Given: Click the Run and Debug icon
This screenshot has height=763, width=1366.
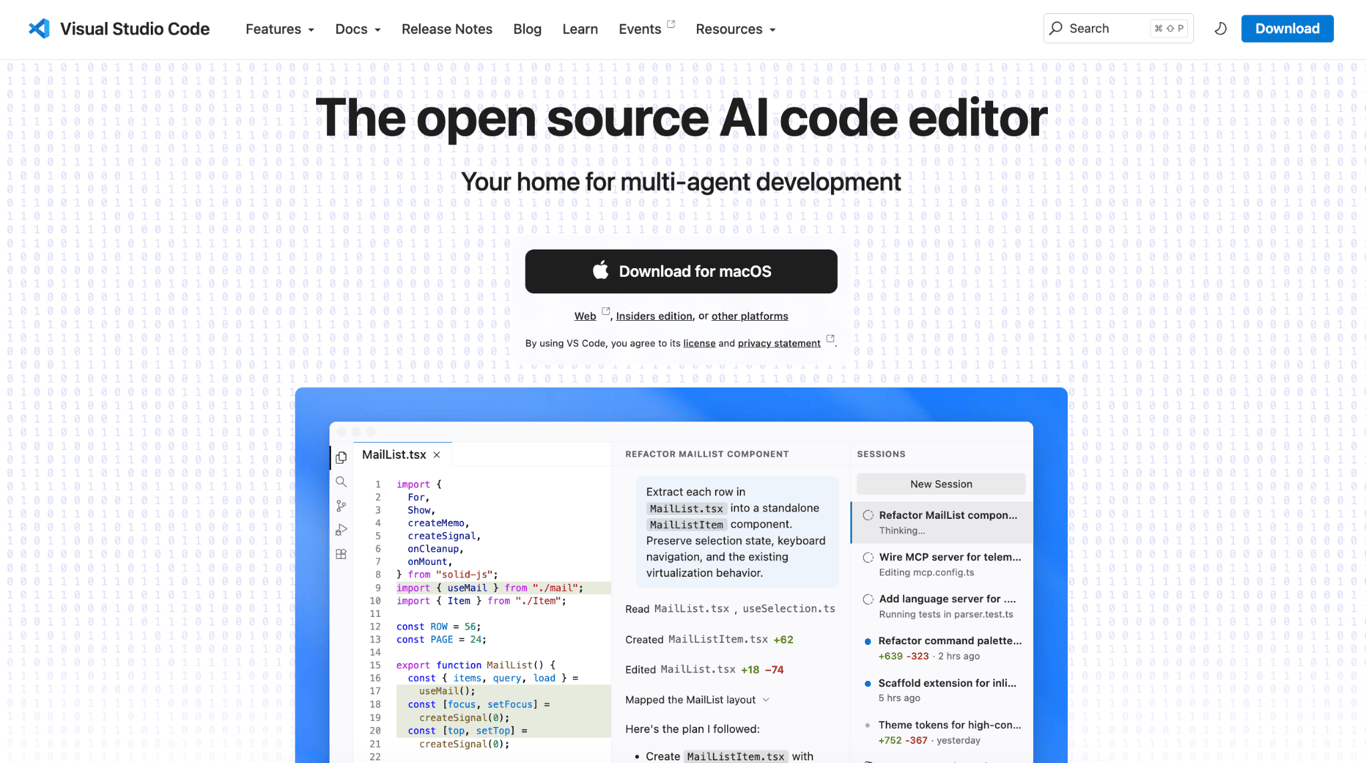Looking at the screenshot, I should (x=341, y=530).
